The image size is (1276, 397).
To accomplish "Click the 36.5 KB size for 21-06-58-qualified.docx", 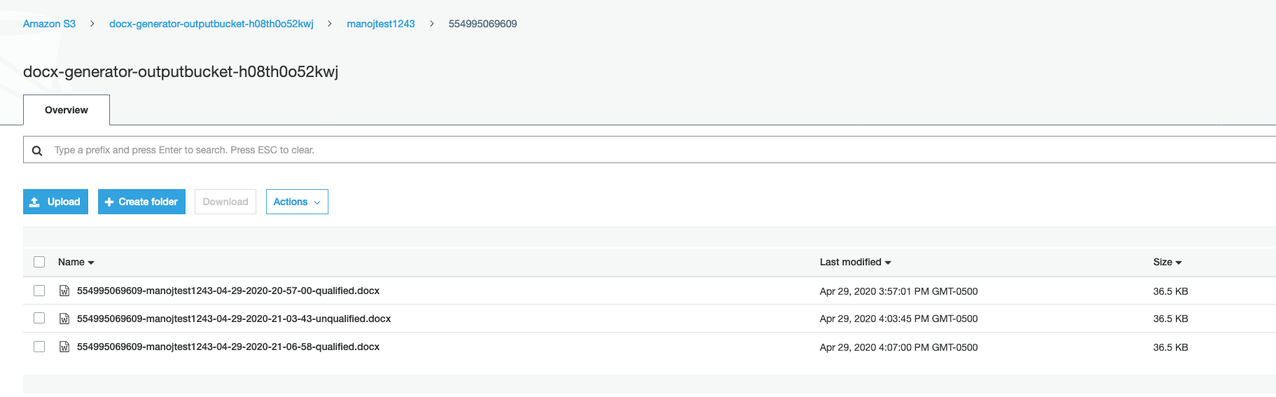I will (x=1170, y=347).
